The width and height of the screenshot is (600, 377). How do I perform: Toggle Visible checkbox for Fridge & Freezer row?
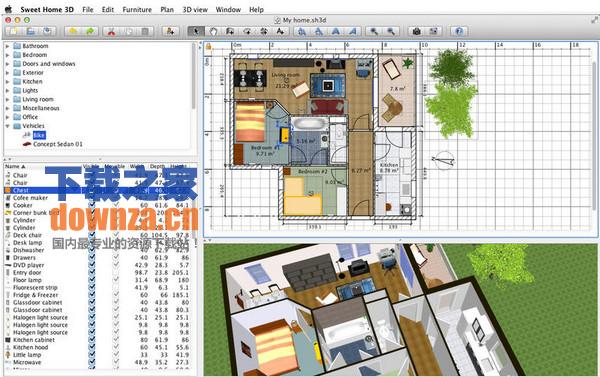tap(92, 295)
